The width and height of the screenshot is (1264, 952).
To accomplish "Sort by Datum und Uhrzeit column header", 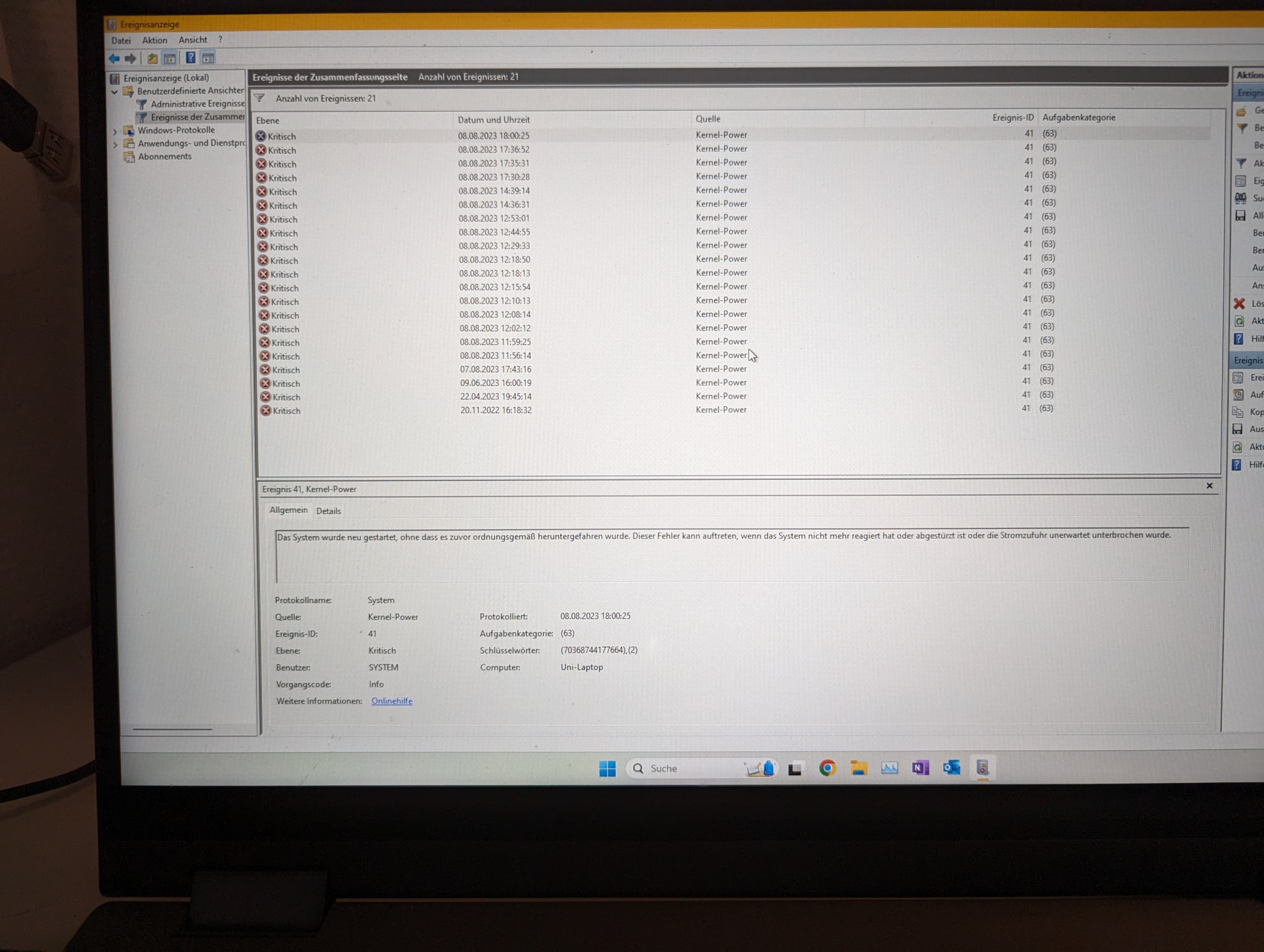I will pyautogui.click(x=494, y=120).
